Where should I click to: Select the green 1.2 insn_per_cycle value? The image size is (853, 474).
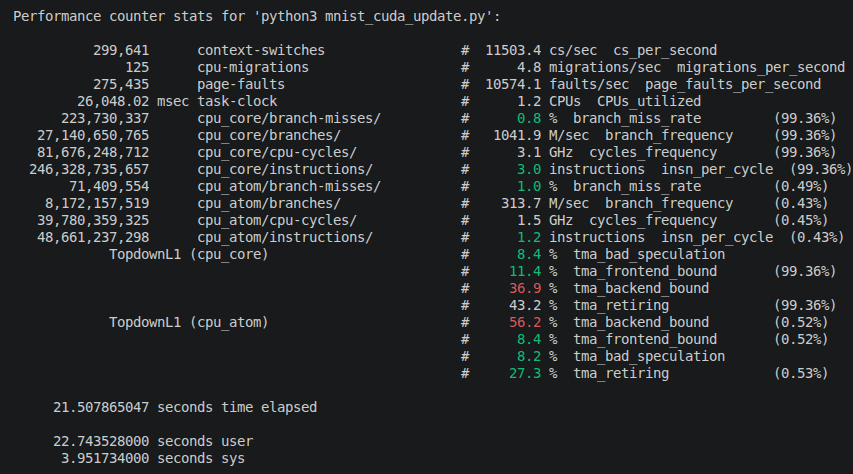529,237
